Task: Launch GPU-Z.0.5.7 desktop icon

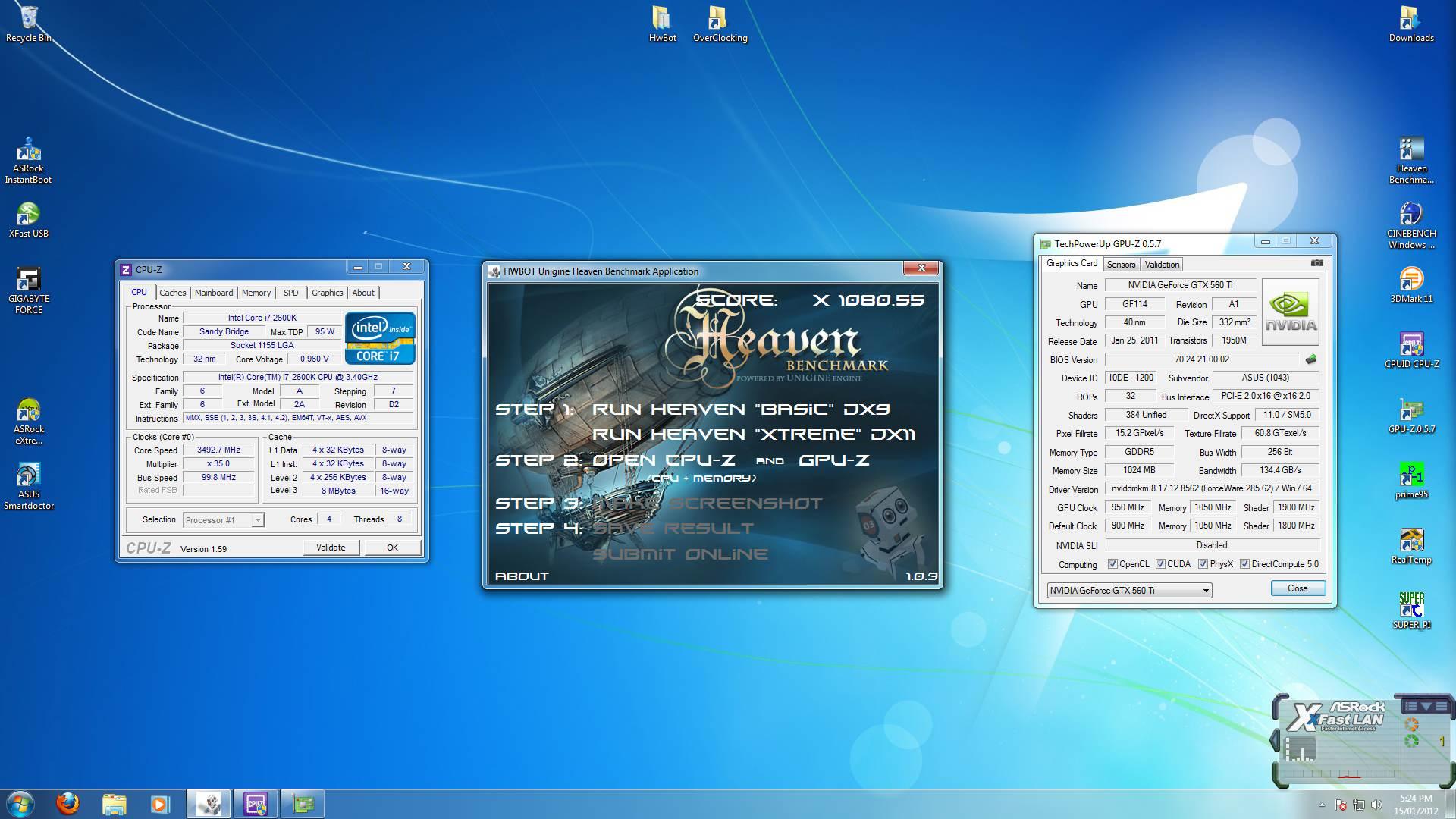Action: (x=1411, y=416)
